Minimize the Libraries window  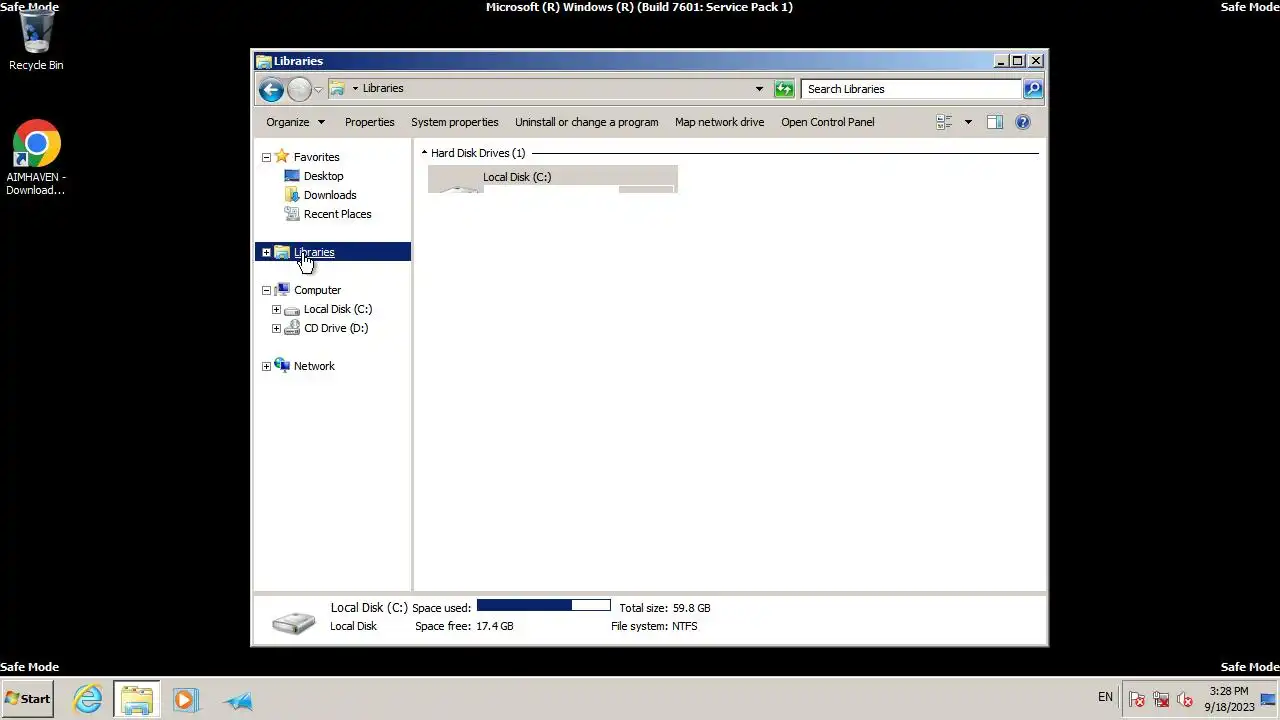pyautogui.click(x=1000, y=61)
